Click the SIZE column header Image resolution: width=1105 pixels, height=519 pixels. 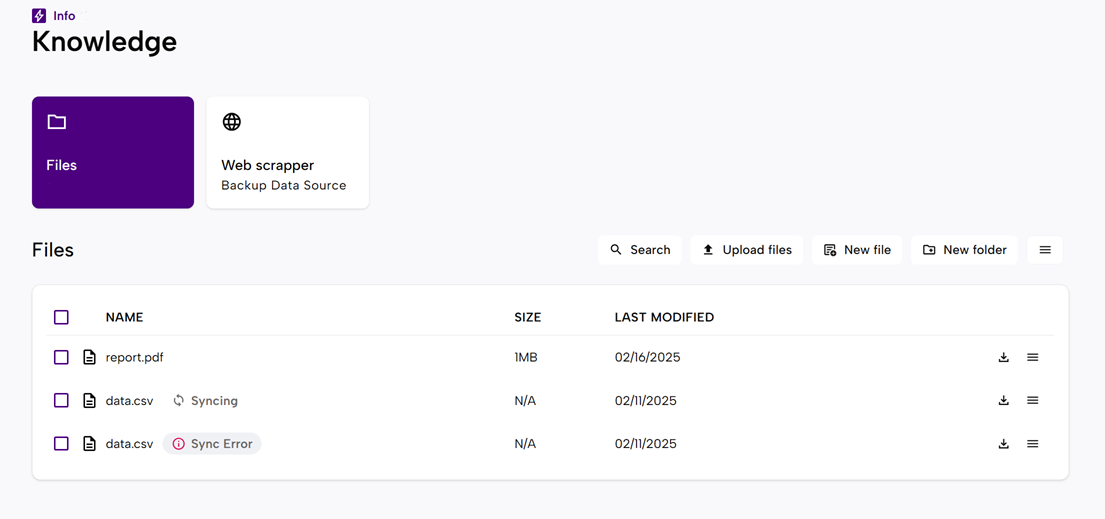528,317
